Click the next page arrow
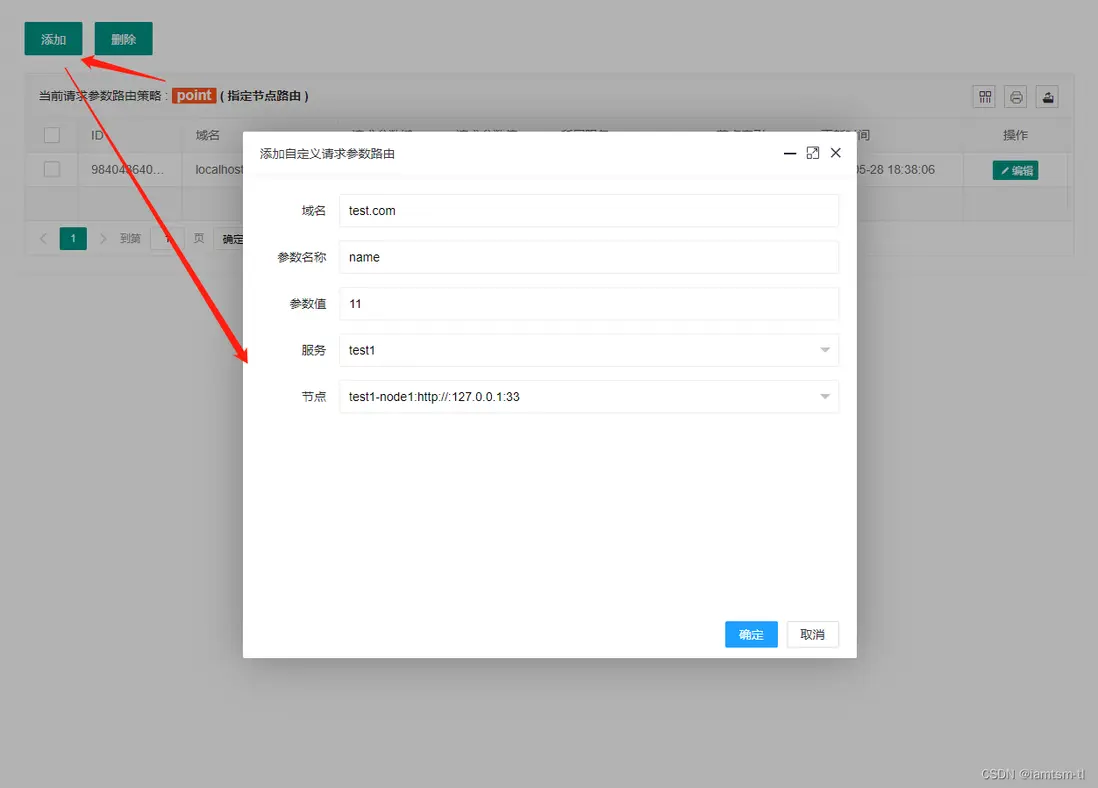This screenshot has width=1098, height=788. 103,238
